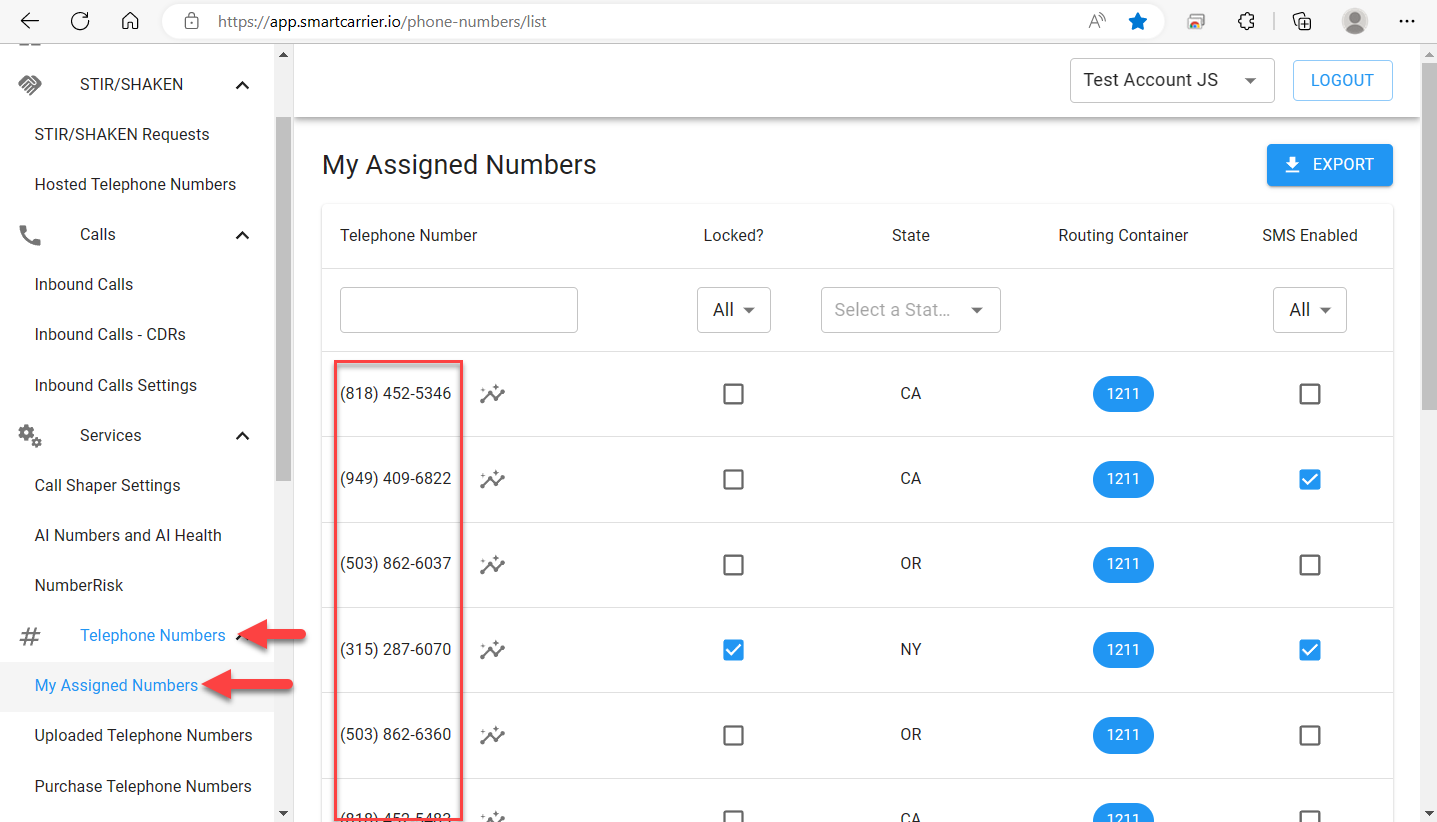
Task: Open insights icon for (818) 452-5346
Action: [492, 394]
